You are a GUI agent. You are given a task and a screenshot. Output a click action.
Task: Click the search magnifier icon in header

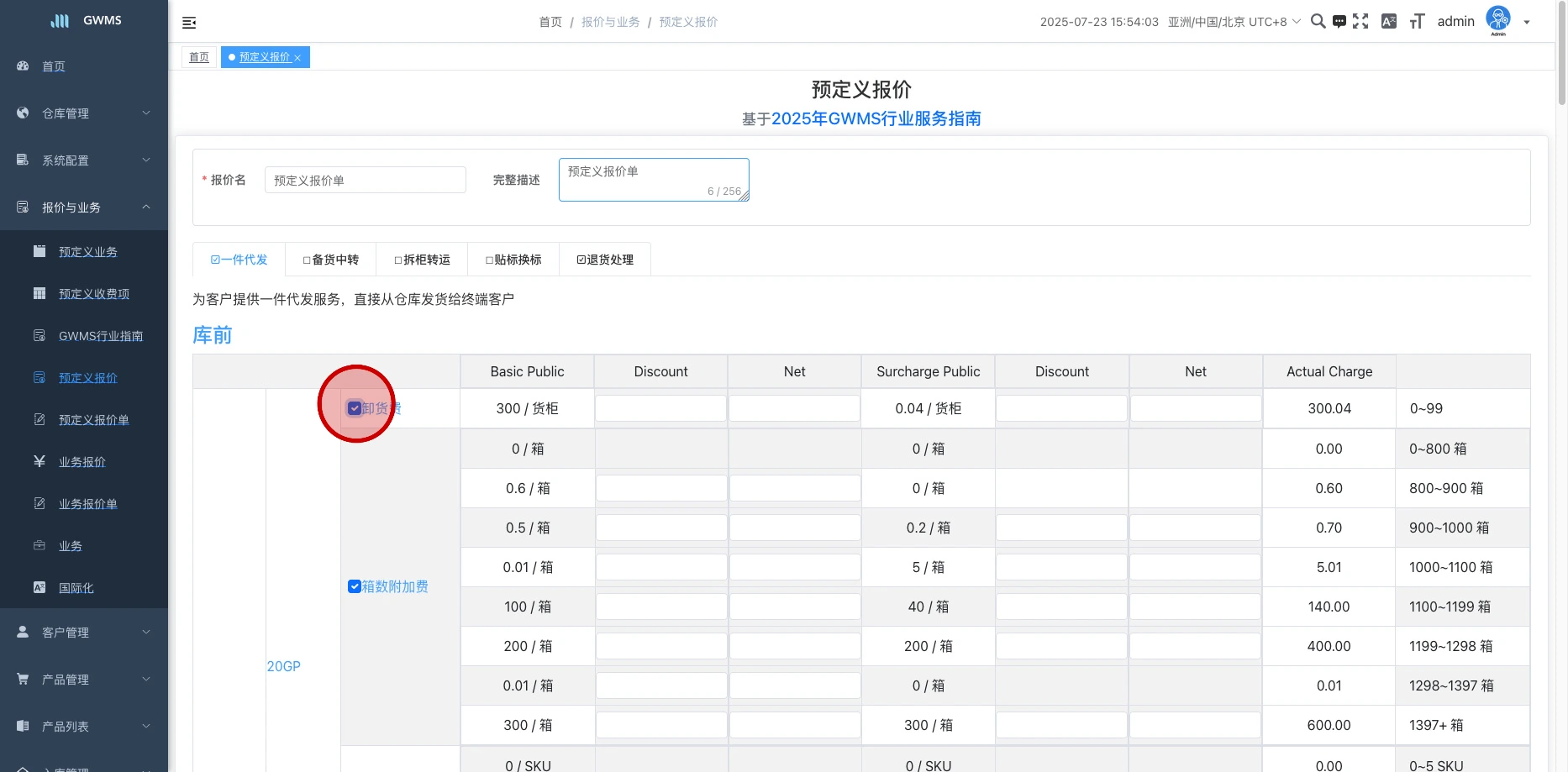click(x=1318, y=22)
